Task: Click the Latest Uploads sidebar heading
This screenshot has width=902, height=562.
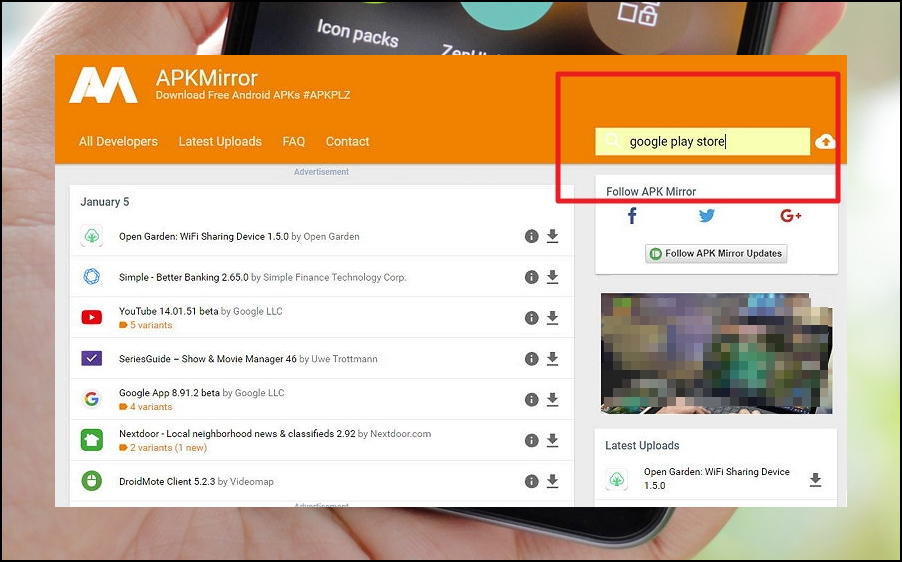Action: [x=642, y=445]
